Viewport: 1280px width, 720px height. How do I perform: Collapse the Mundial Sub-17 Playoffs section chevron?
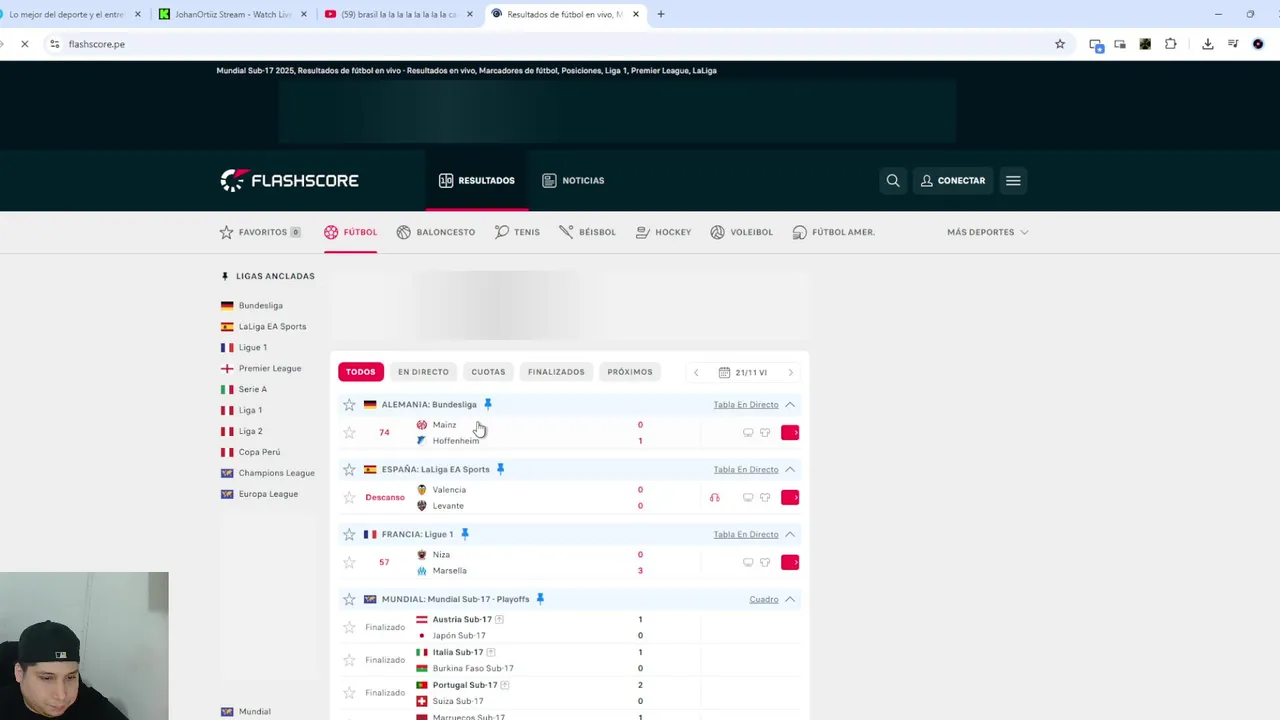(790, 599)
